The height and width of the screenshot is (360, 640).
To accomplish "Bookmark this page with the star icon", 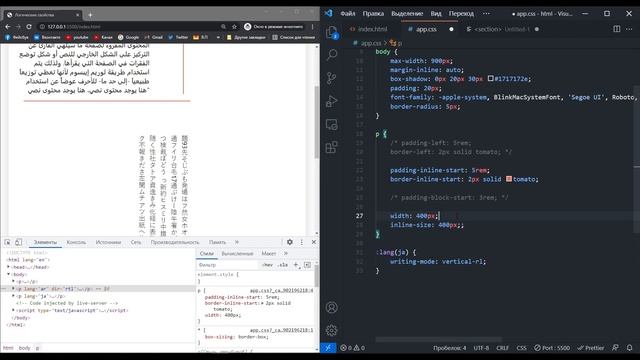I will [x=234, y=27].
